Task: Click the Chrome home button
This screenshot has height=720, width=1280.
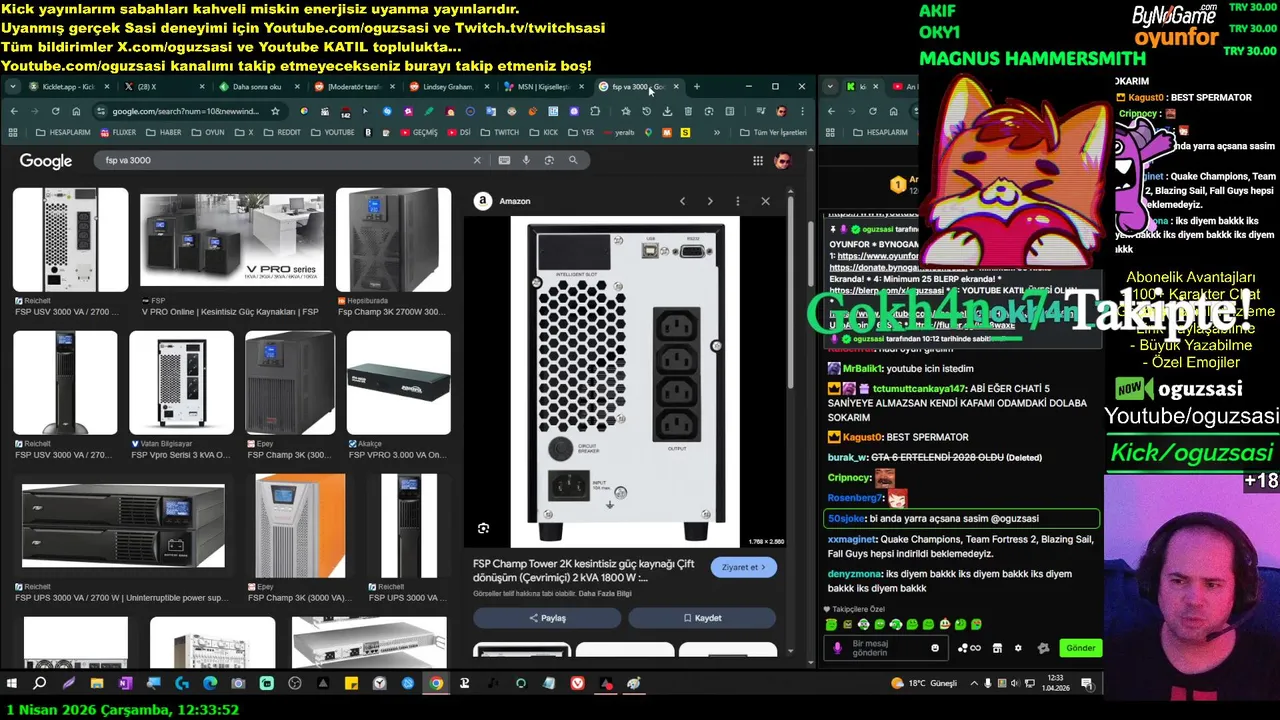Action: tap(77, 111)
